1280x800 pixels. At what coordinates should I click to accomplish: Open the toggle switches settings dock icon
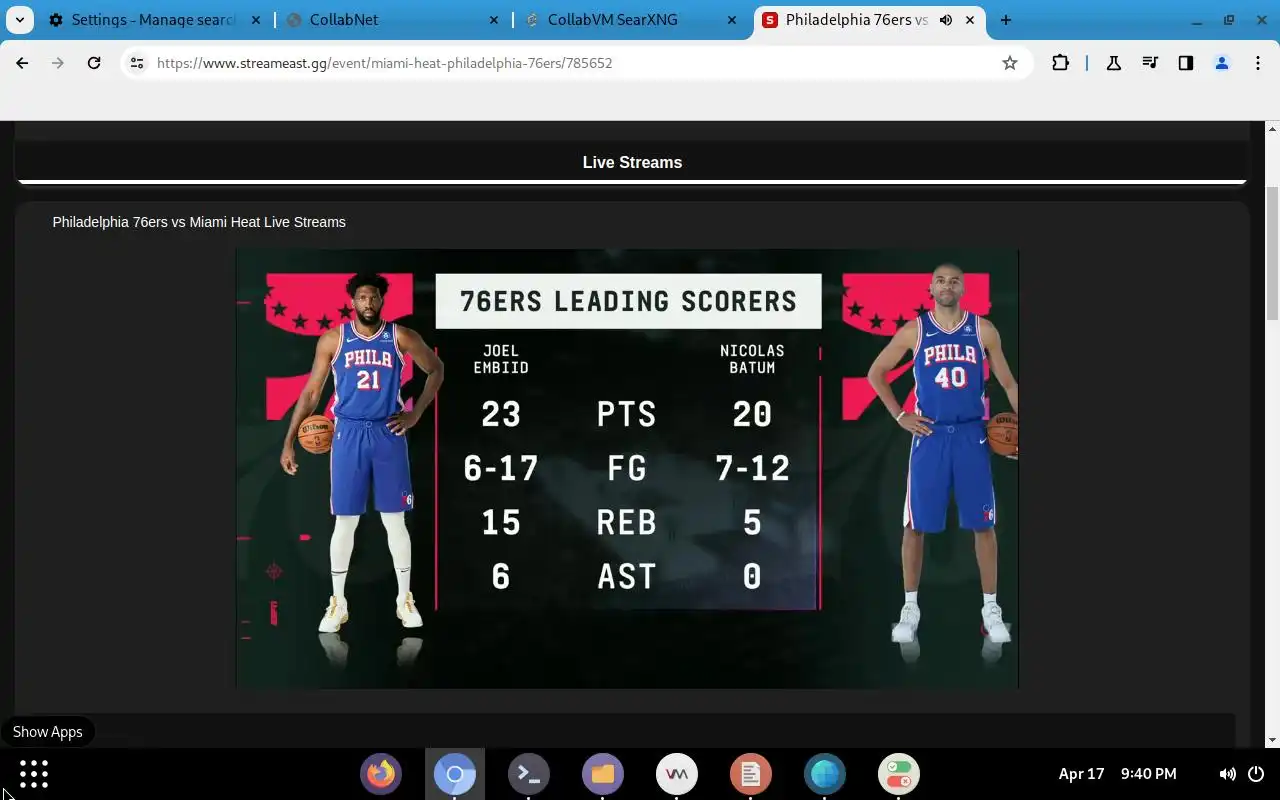click(899, 774)
